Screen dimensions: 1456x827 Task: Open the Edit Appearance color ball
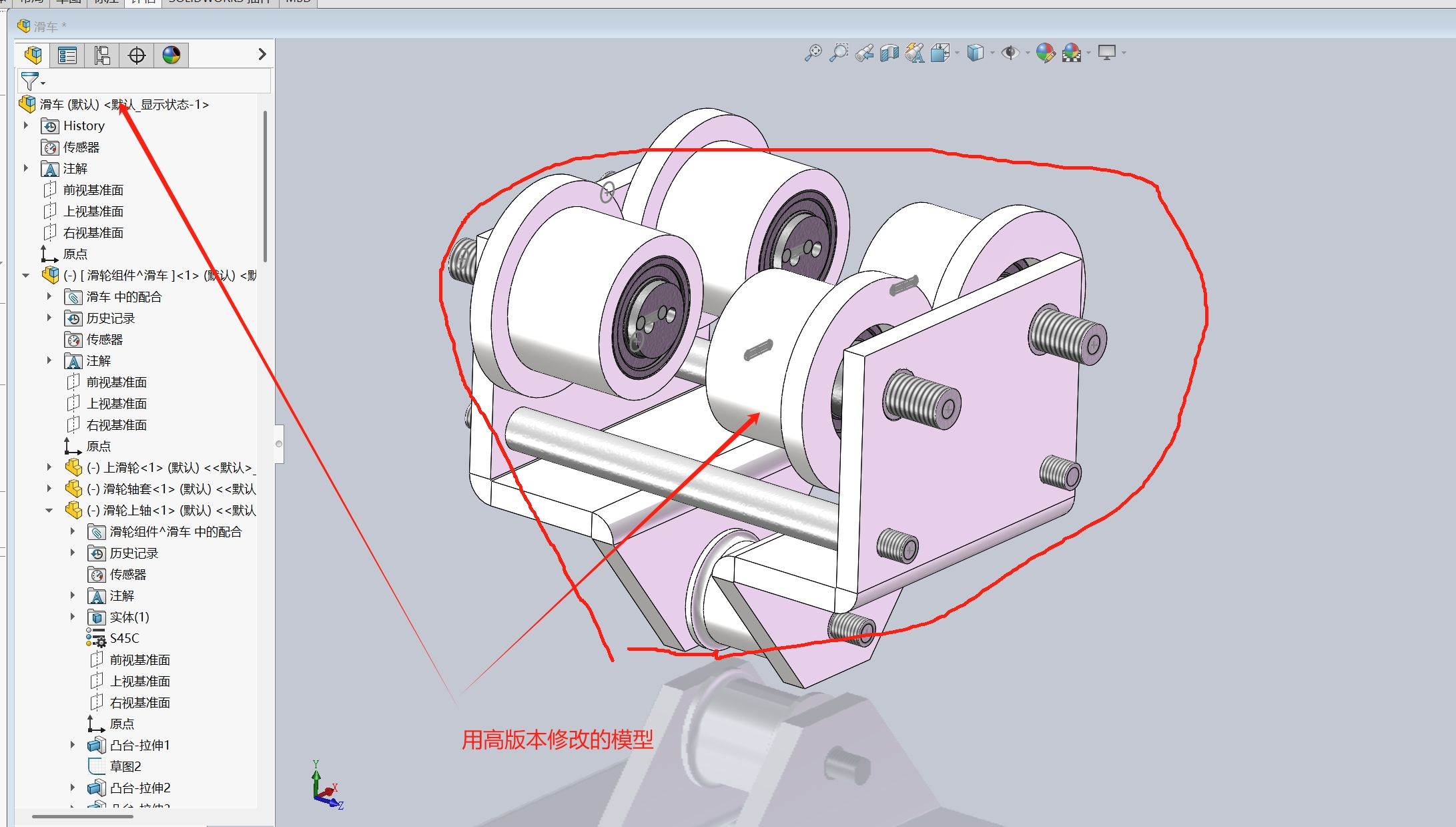[x=1045, y=53]
